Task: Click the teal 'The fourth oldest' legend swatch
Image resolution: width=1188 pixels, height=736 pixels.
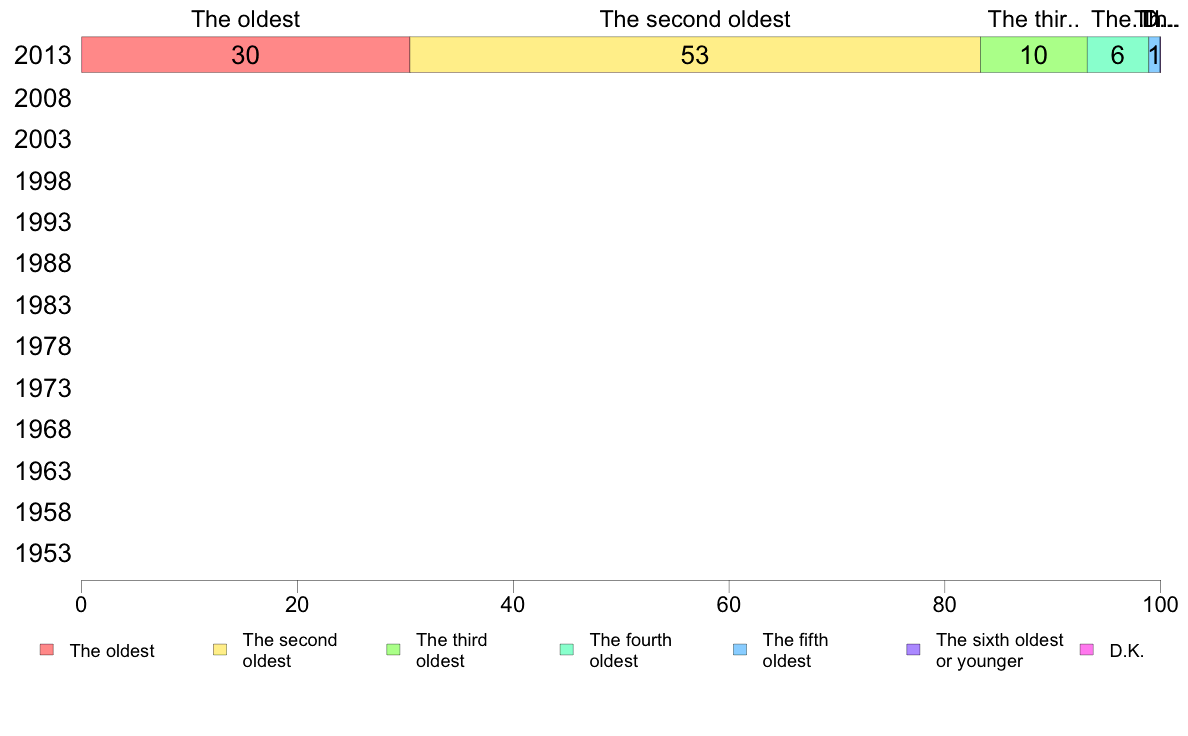Action: pos(567,650)
